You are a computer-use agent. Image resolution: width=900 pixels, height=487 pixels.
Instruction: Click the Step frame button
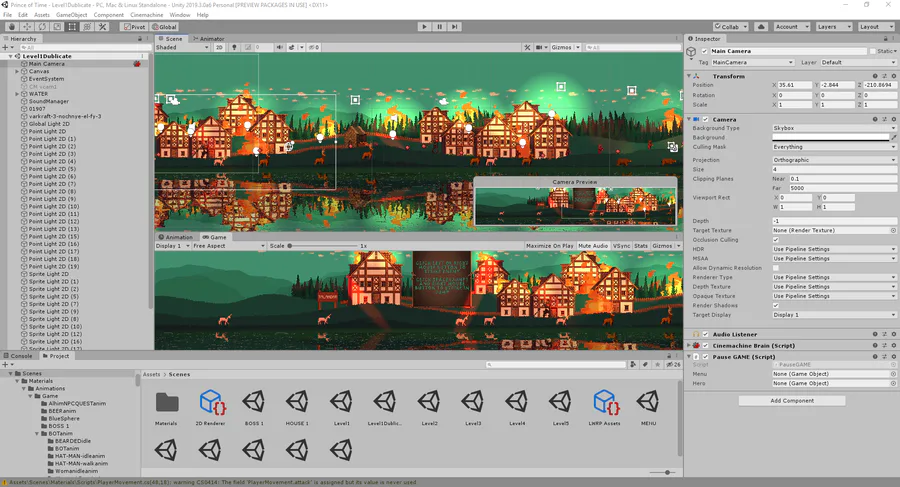[454, 26]
